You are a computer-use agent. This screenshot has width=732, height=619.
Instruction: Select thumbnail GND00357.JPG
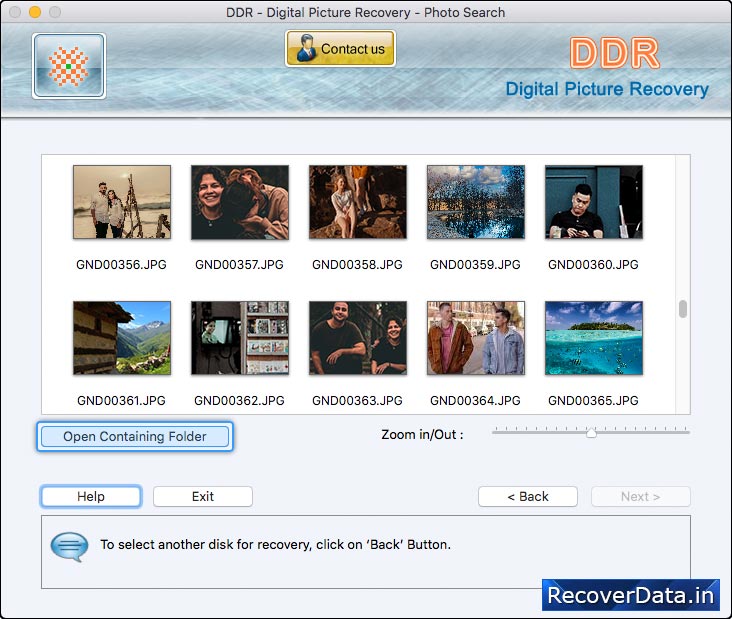point(240,202)
